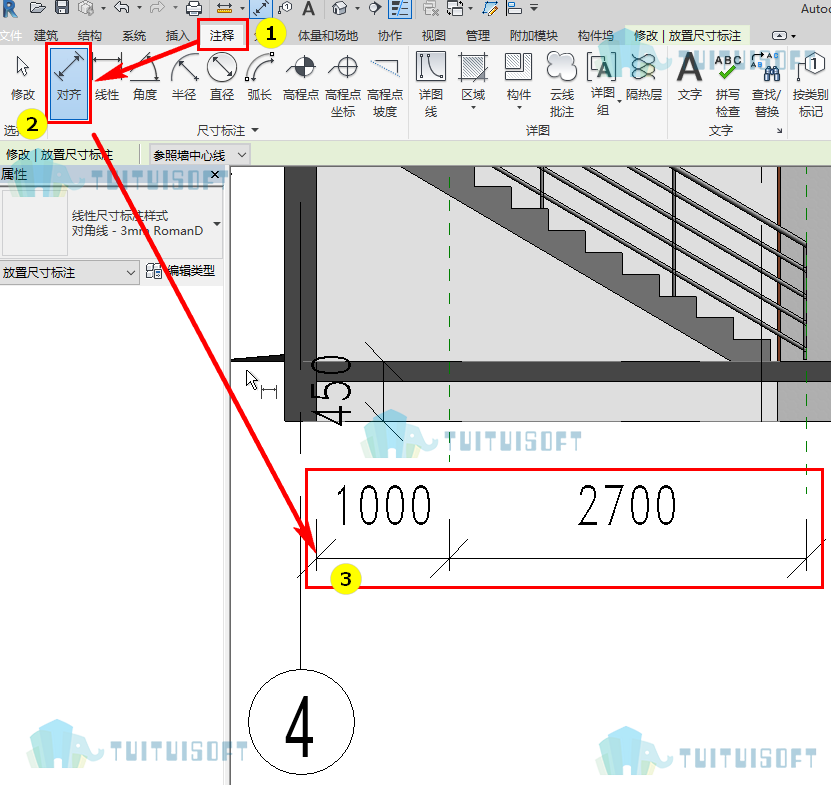831x785 pixels.
Task: Click the Spot Elevation tool (高程点)
Action: pyautogui.click(x=301, y=77)
